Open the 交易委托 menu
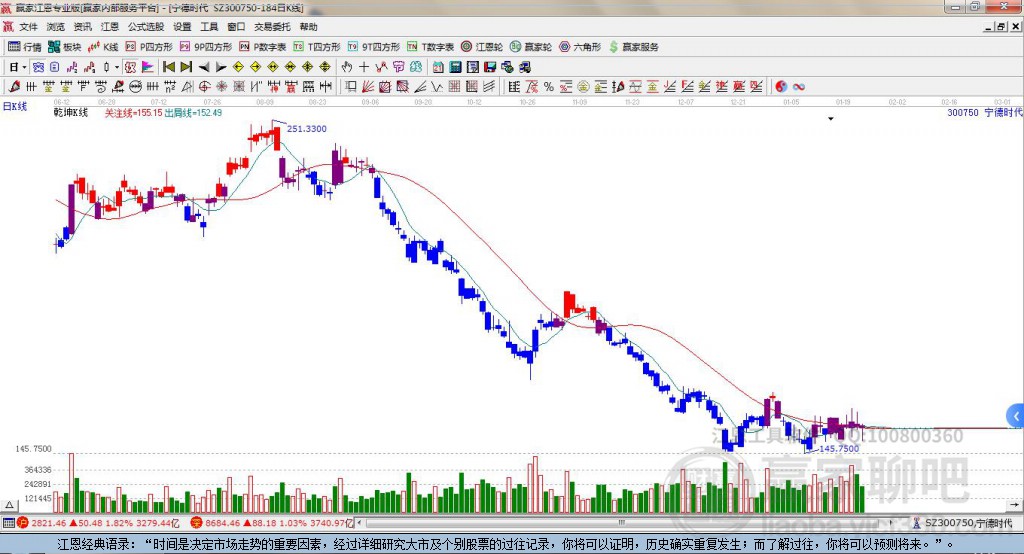Viewport: 1024px width, 554px height. click(272, 27)
